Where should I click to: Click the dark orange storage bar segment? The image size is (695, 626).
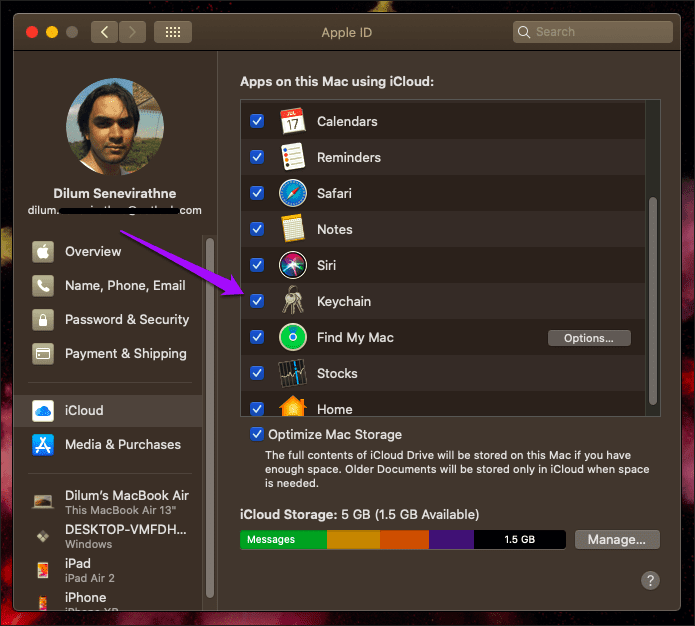click(404, 540)
